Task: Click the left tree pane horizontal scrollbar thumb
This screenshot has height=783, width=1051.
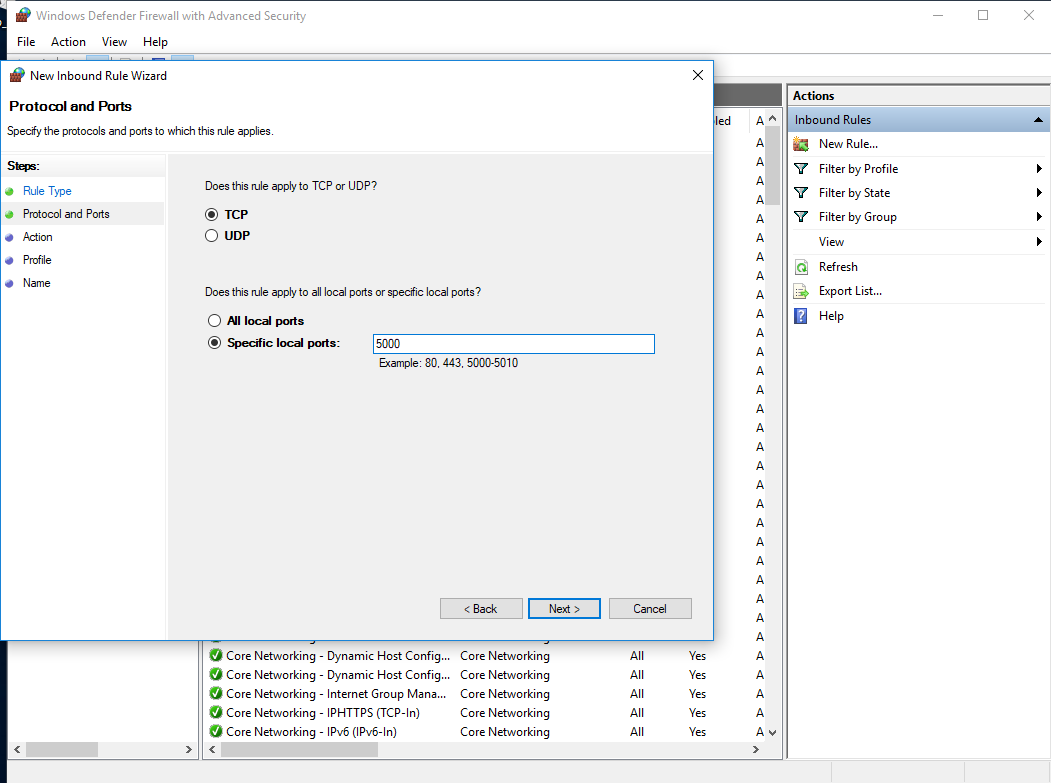Action: coord(62,749)
